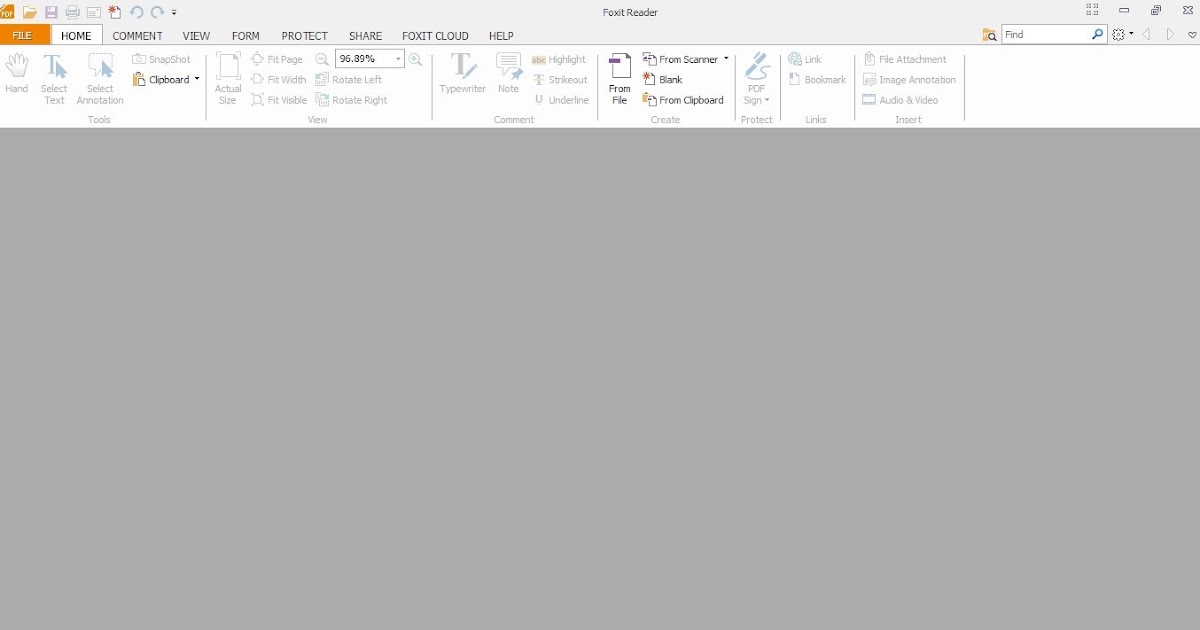Toggle Fit Page view mode
This screenshot has height=630, width=1200.
[279, 59]
